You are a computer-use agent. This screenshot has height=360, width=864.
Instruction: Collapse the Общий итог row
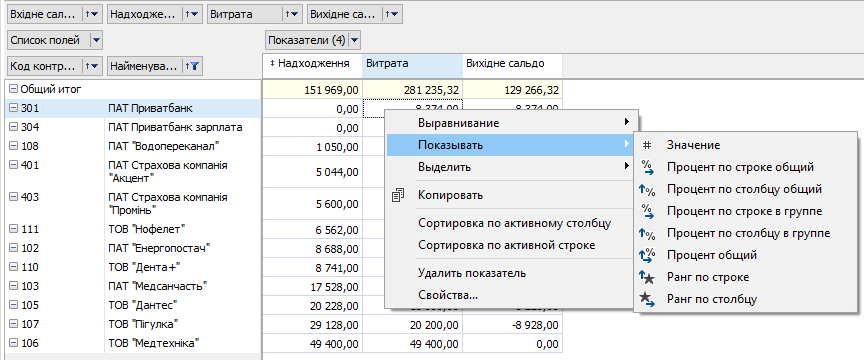tap(13, 89)
